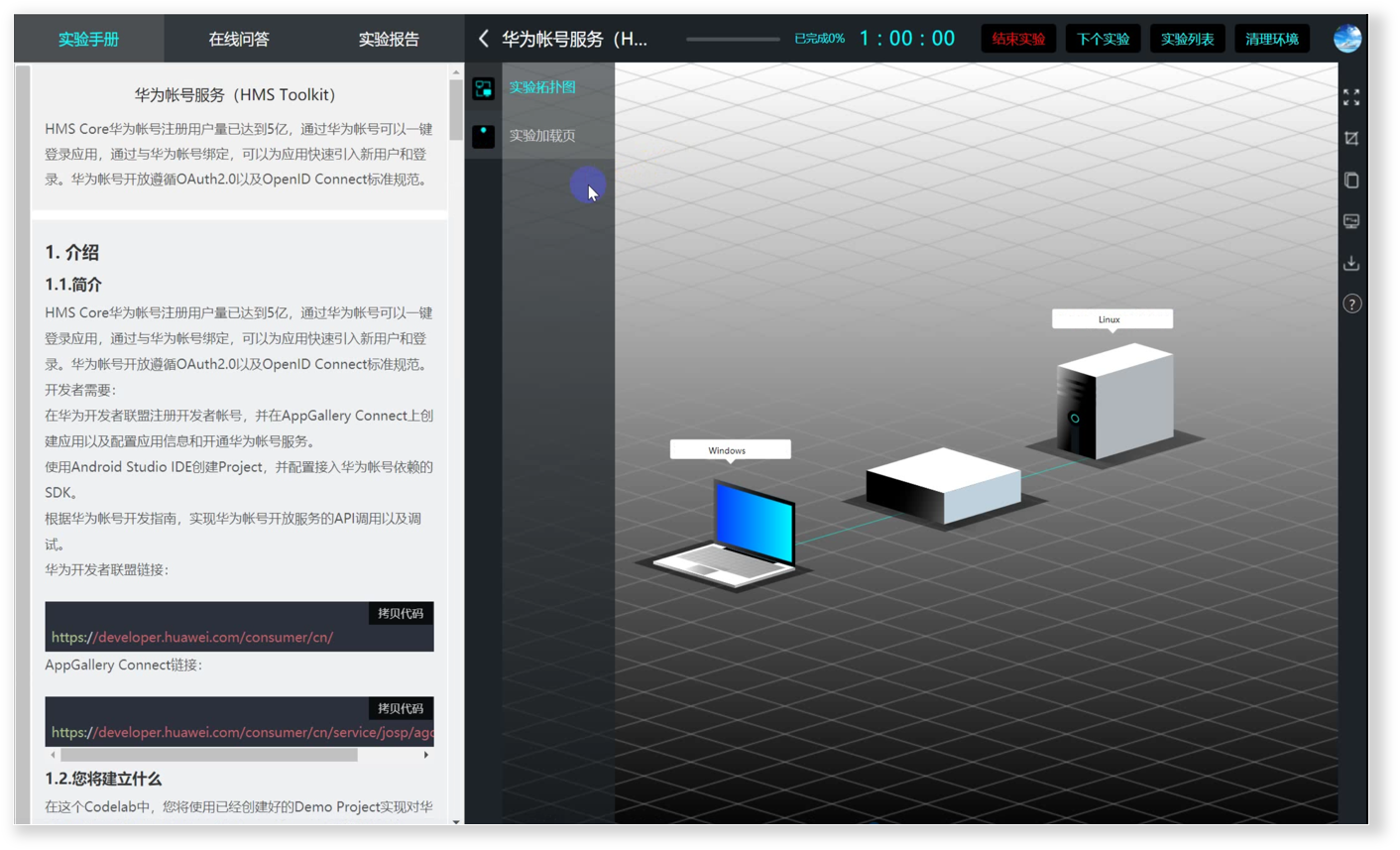
Task: Select the 实验加载页 menu label
Action: (542, 135)
